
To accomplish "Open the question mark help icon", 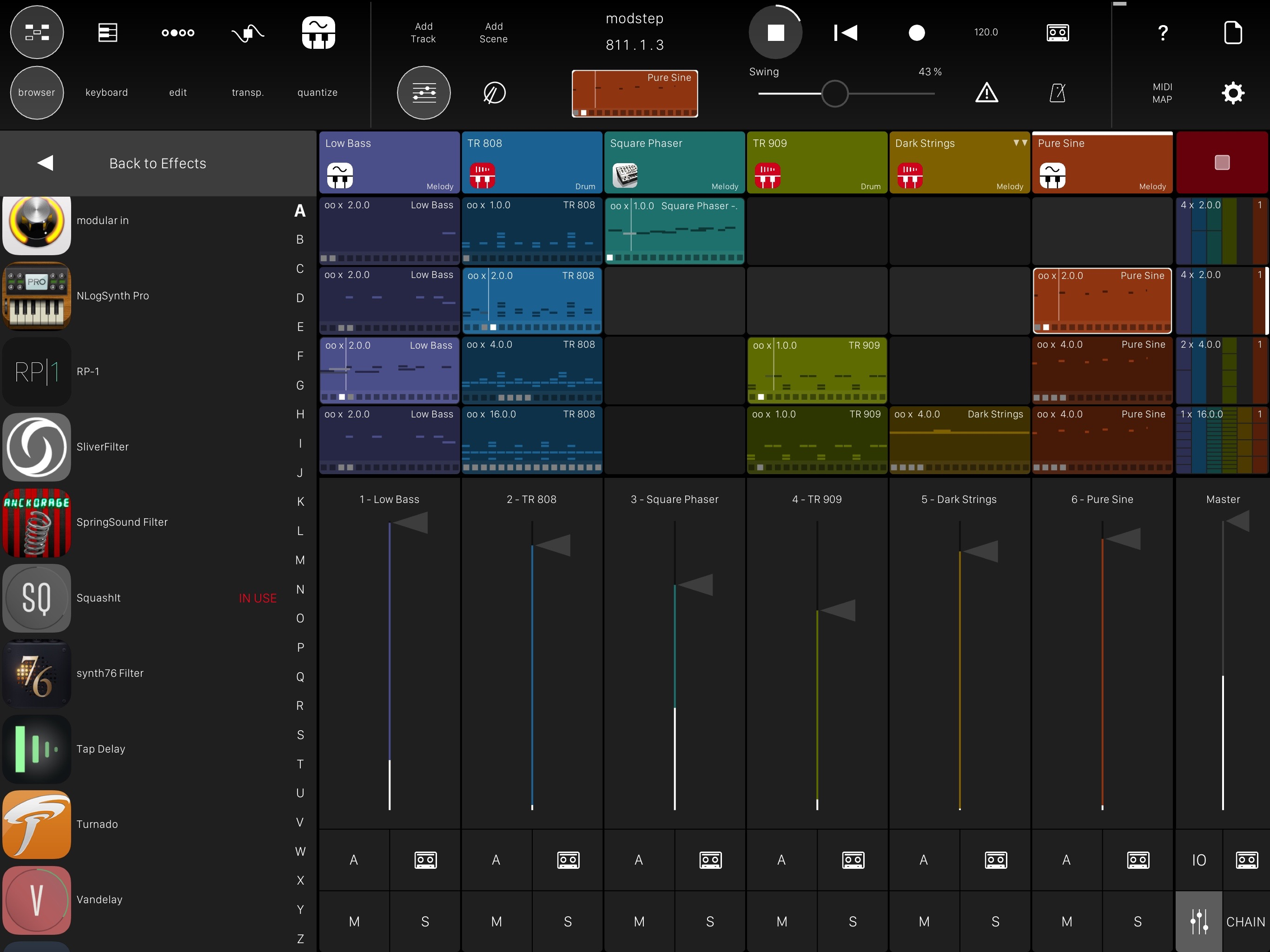I will point(1163,33).
